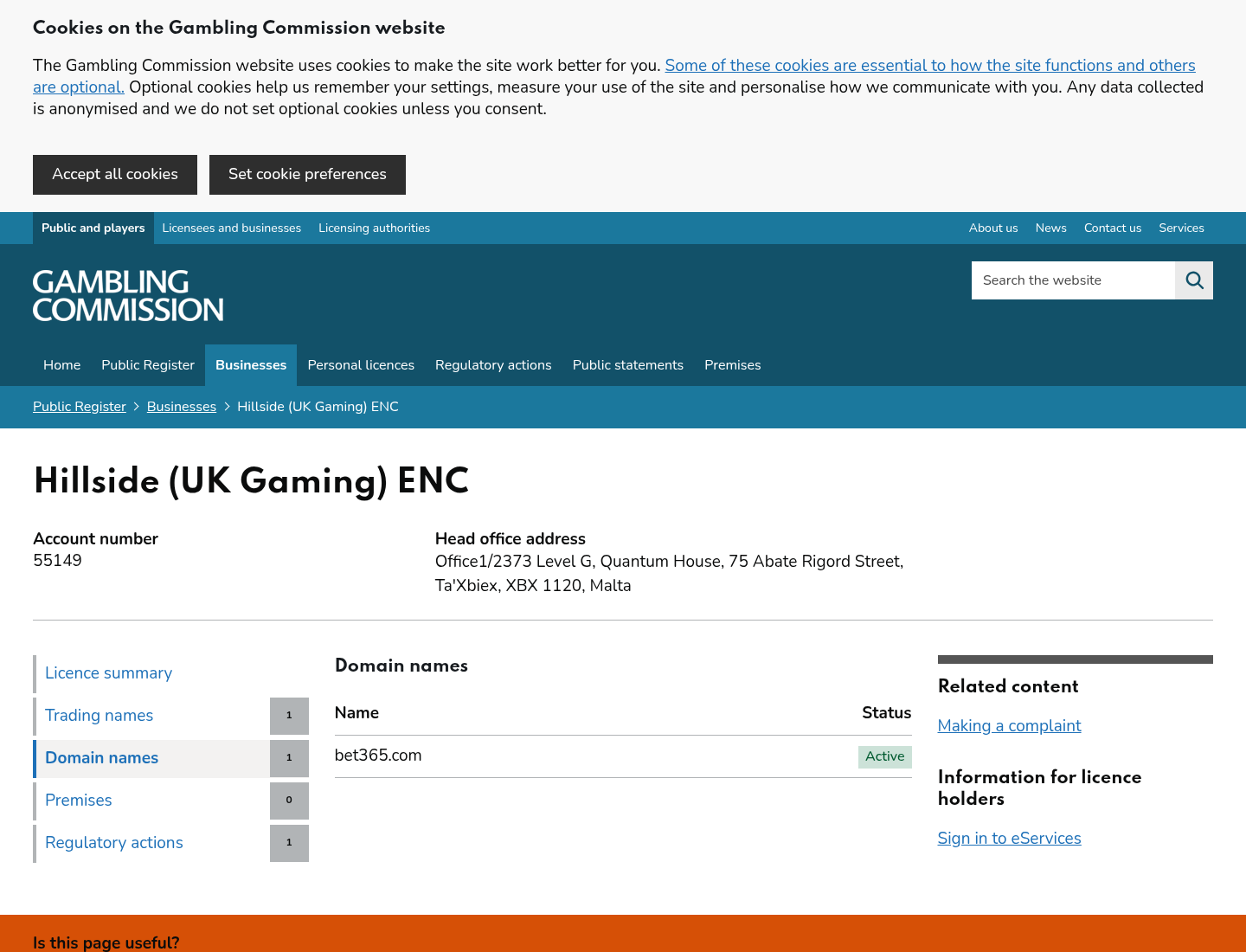Open the News link

tap(1050, 228)
